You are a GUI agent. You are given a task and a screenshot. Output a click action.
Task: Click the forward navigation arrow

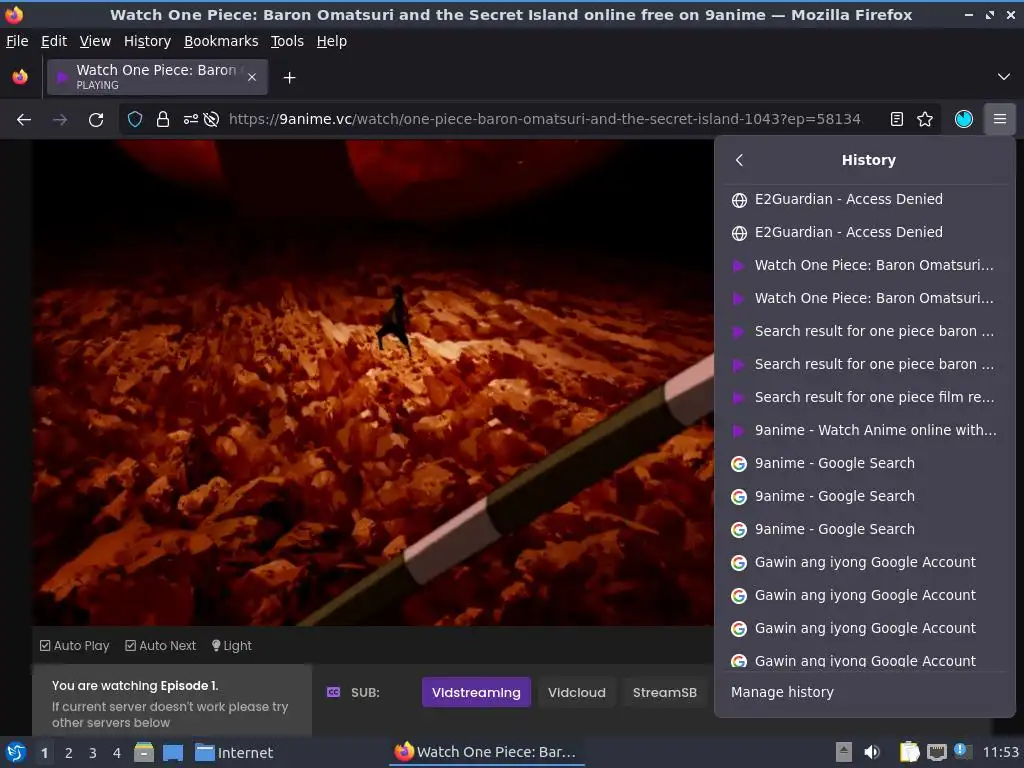click(x=60, y=120)
